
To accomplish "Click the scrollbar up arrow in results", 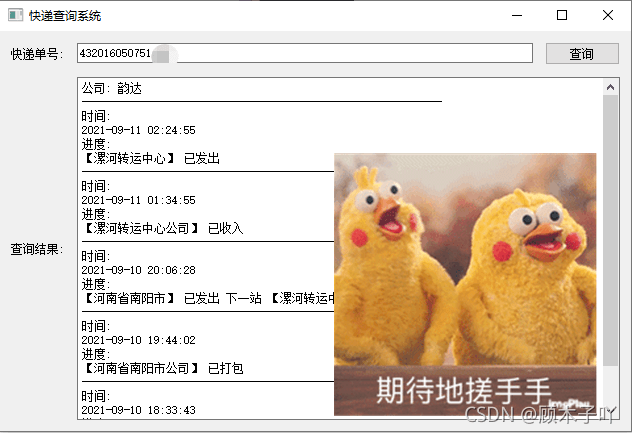I will 611,87.
